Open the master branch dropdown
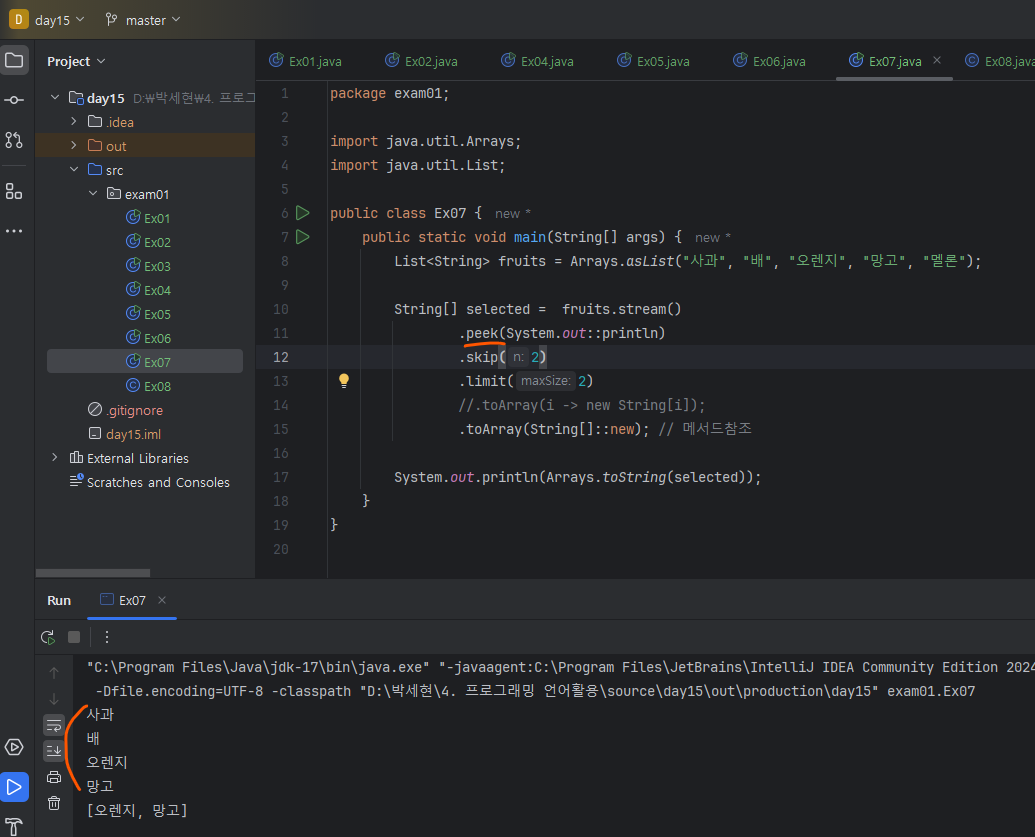This screenshot has height=837, width=1035. (143, 20)
